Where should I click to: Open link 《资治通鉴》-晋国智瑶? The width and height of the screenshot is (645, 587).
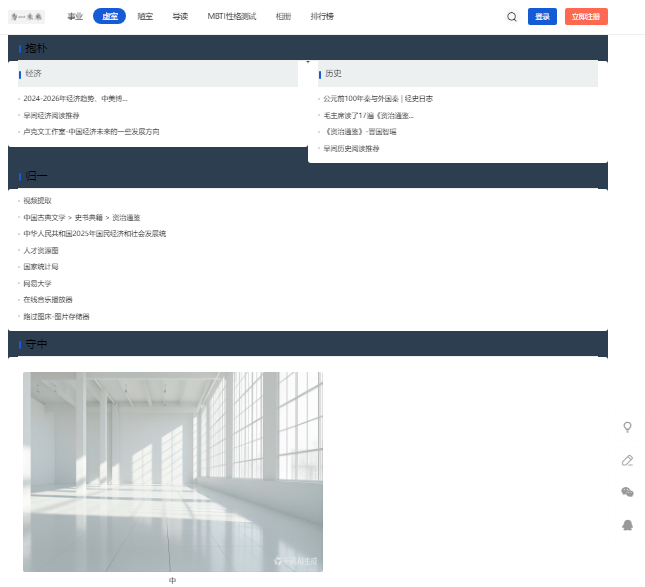[360, 132]
